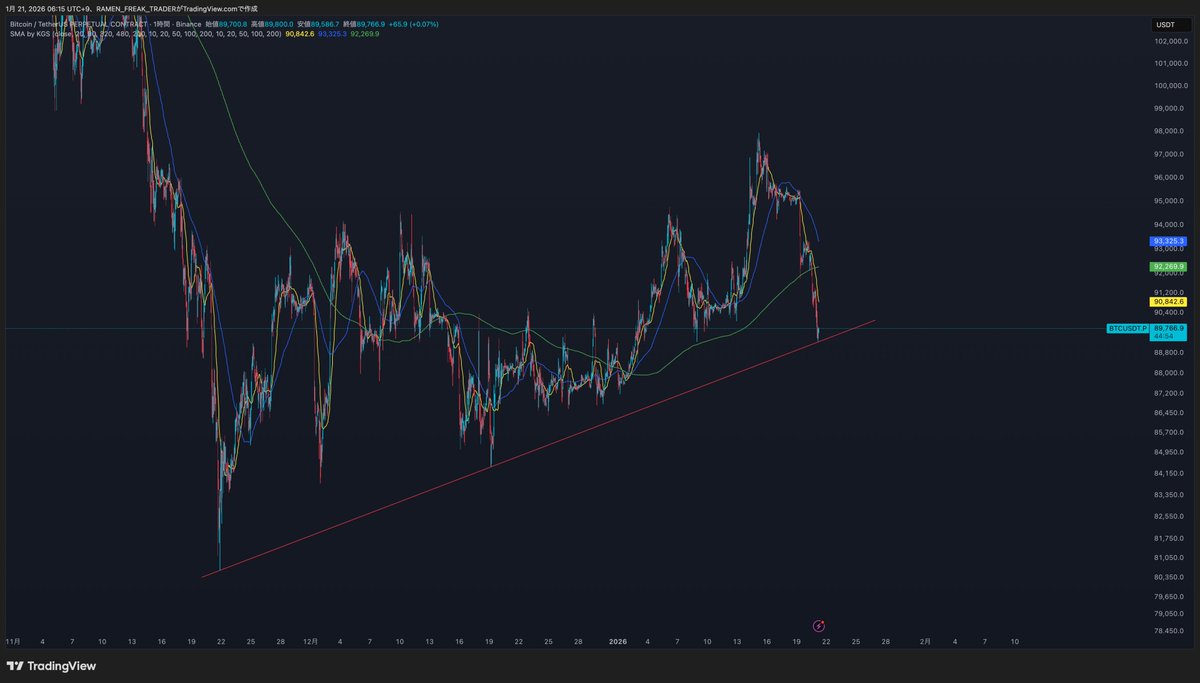Click the 81,050.0 price scale label
This screenshot has height=683, width=1200.
(x=1168, y=557)
